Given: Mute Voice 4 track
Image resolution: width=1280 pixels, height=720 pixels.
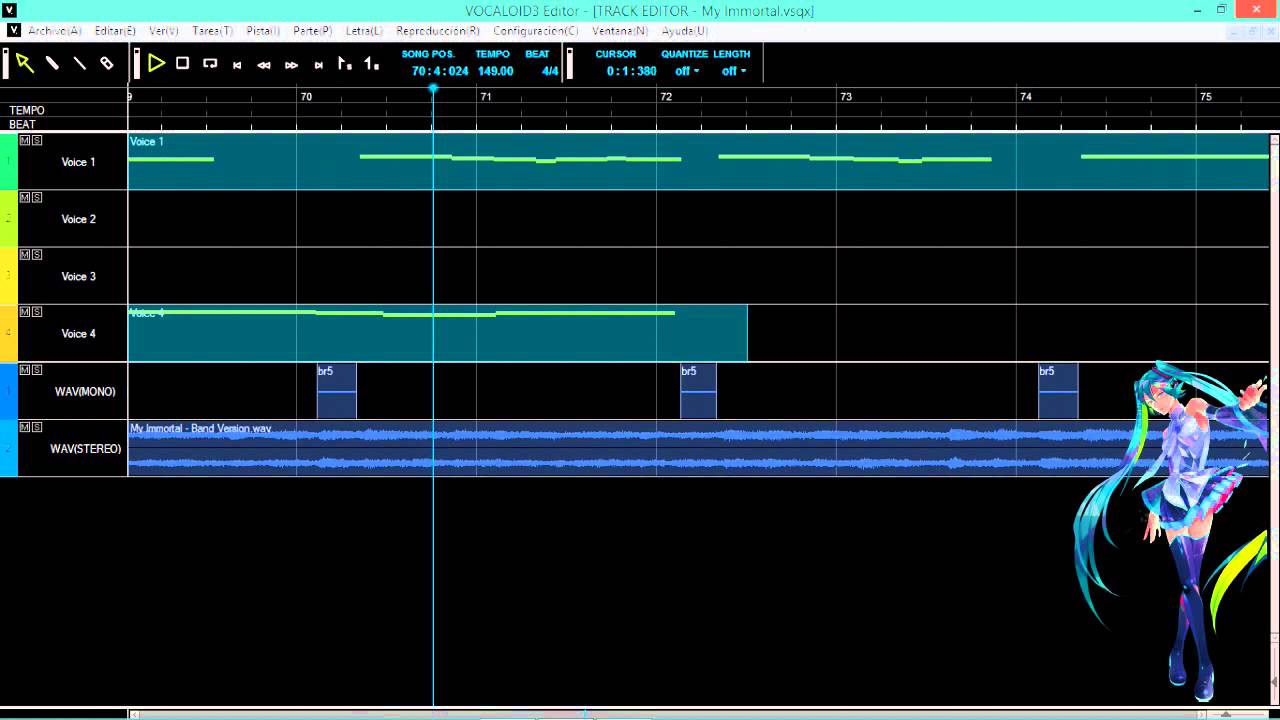Looking at the screenshot, I should click(x=25, y=312).
